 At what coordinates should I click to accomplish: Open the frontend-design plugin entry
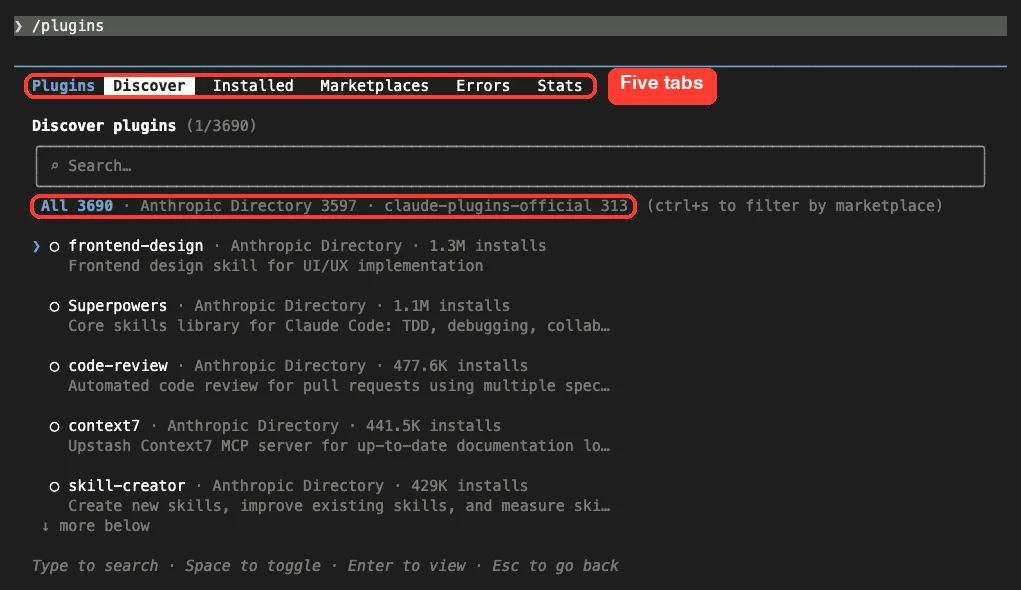(x=135, y=246)
